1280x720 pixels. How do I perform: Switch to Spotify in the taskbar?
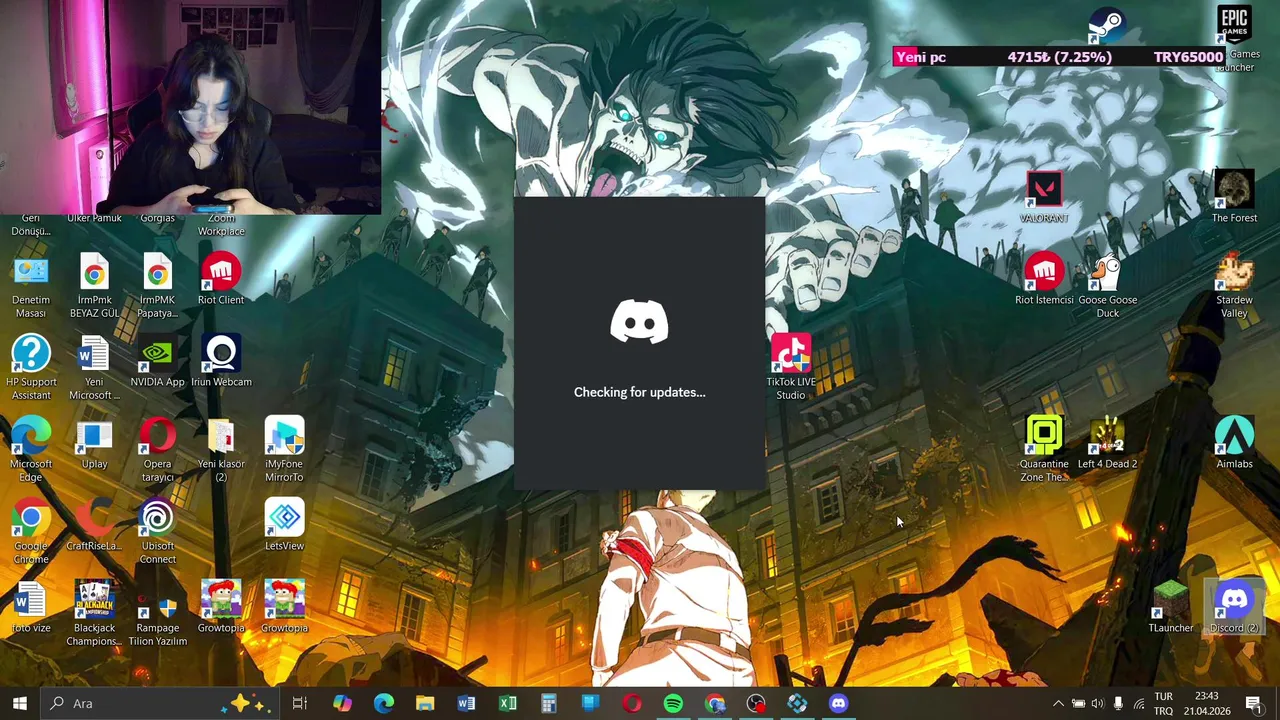673,703
